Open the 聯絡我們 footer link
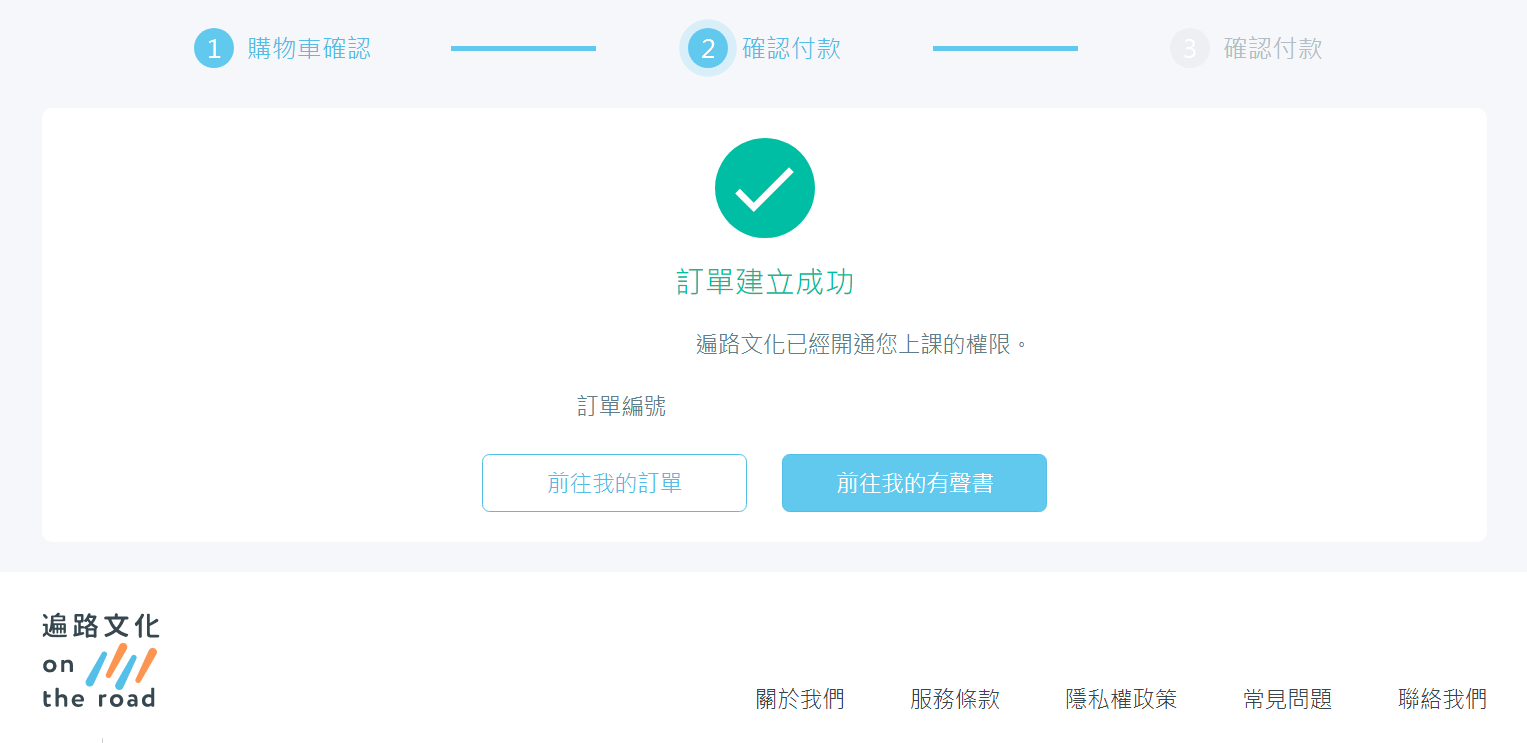The height and width of the screenshot is (743, 1527). pos(1442,699)
